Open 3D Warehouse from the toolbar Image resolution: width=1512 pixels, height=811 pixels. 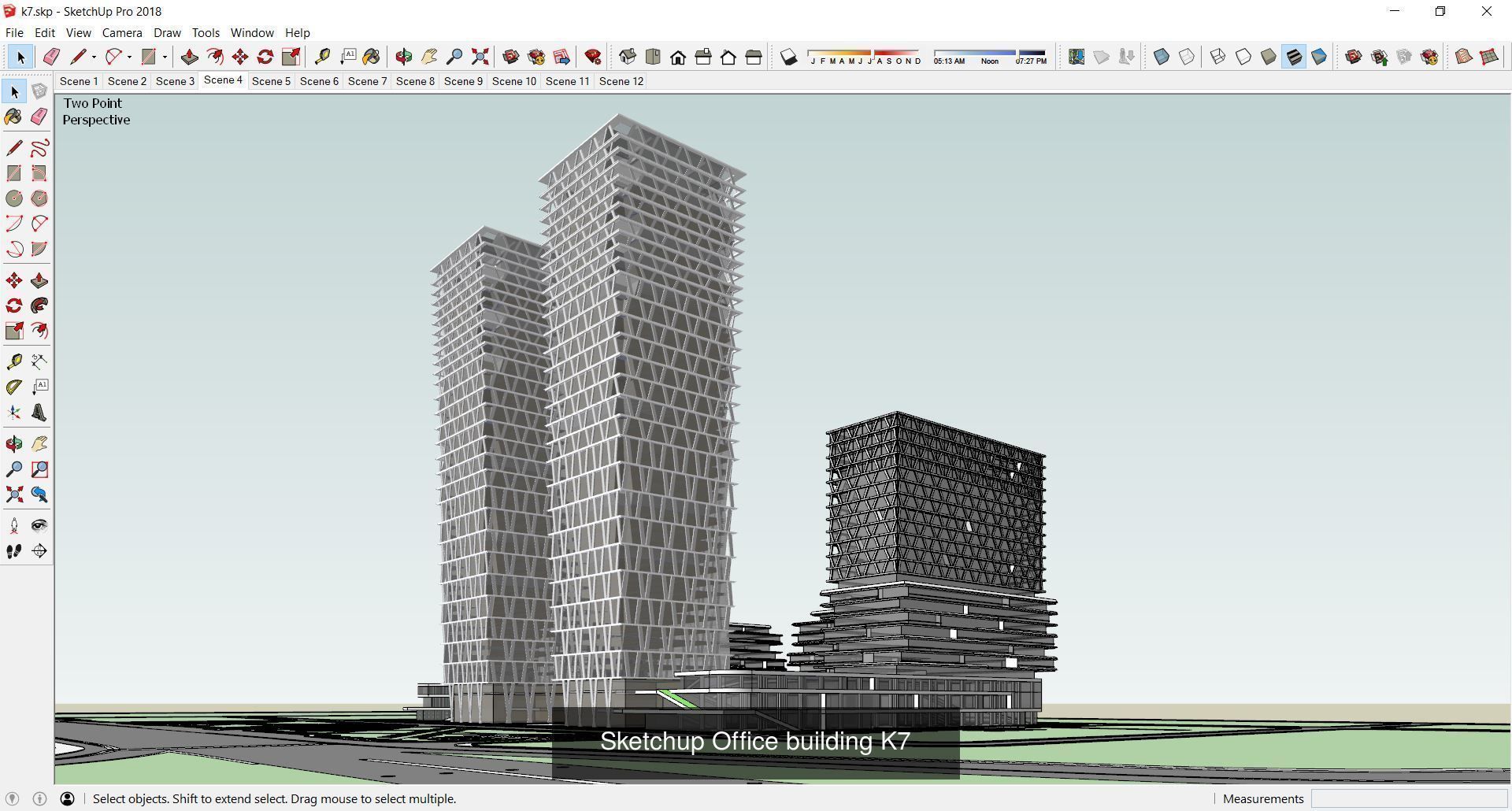coord(511,57)
